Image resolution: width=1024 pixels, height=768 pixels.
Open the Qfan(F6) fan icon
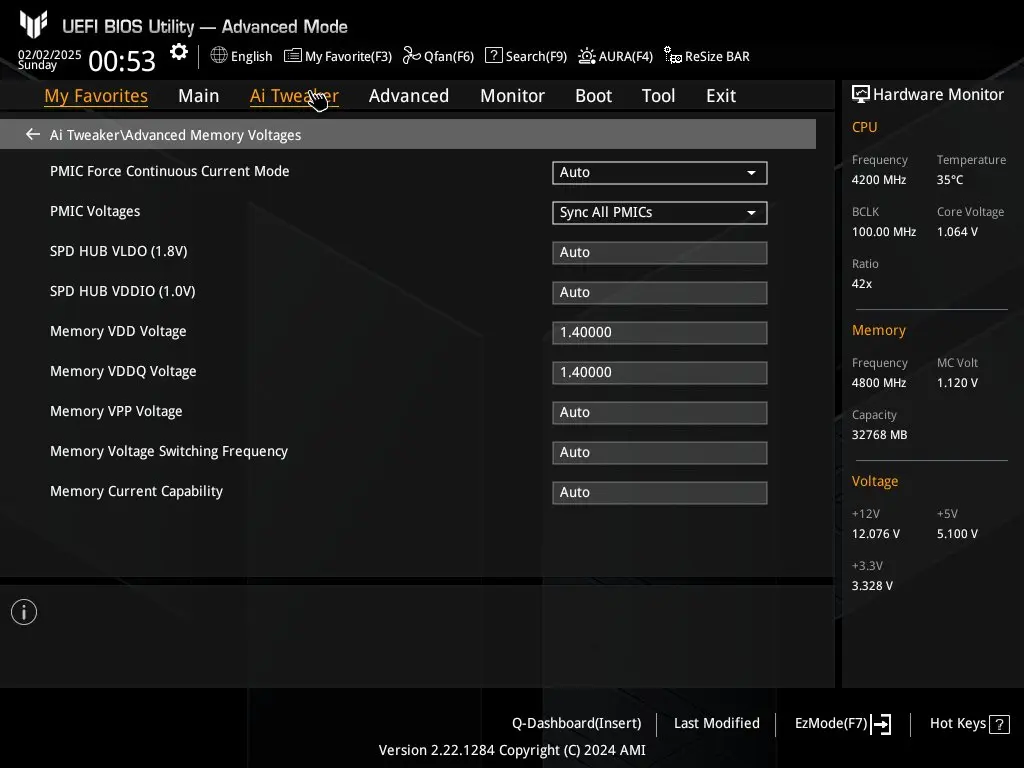click(411, 56)
